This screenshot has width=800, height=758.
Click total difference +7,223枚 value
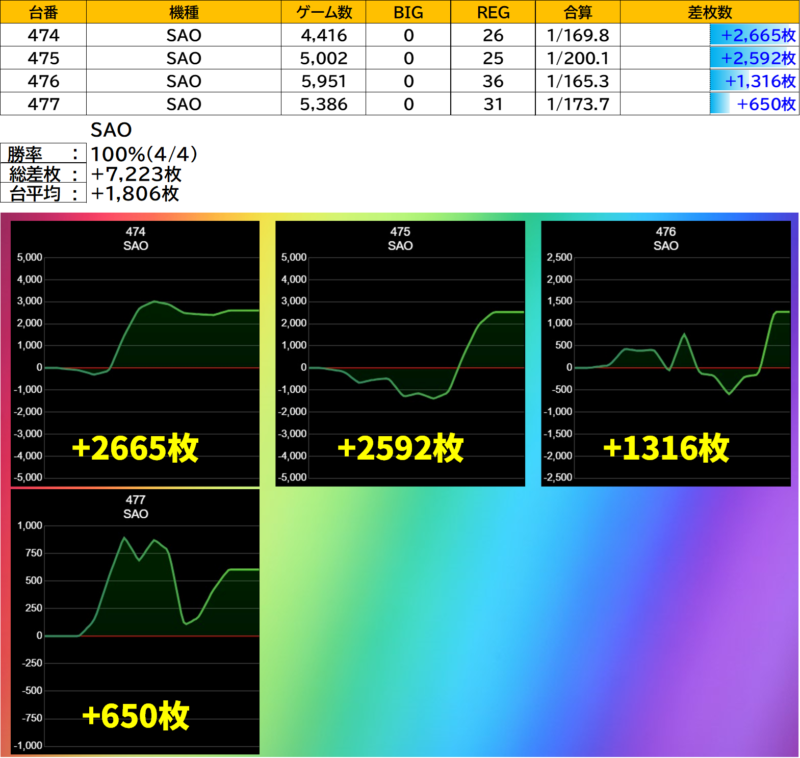(x=136, y=174)
